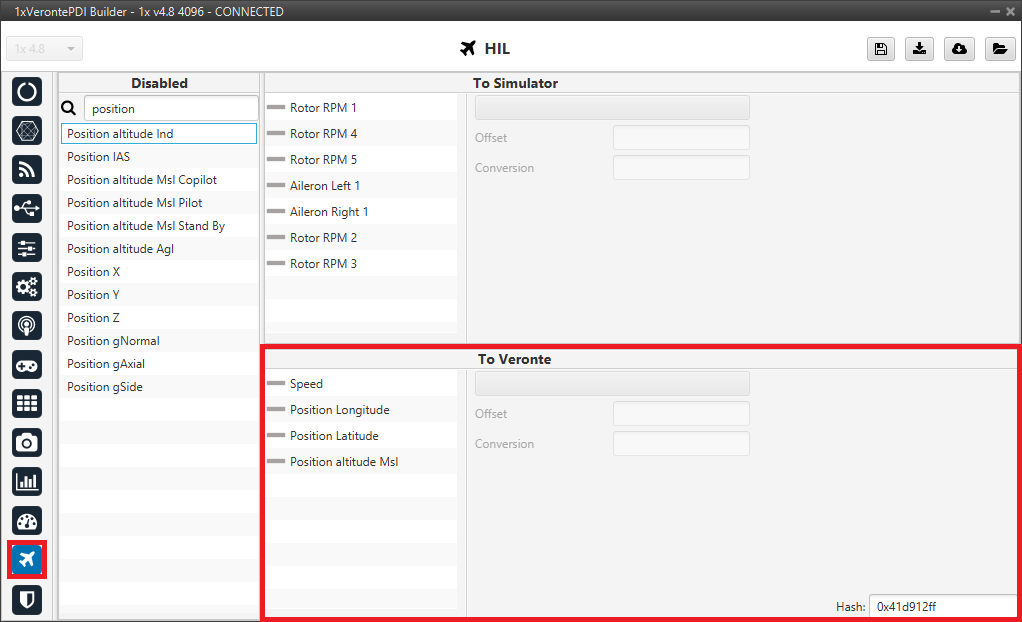Click the cloud download icon
Image resolution: width=1022 pixels, height=622 pixels.
959,49
